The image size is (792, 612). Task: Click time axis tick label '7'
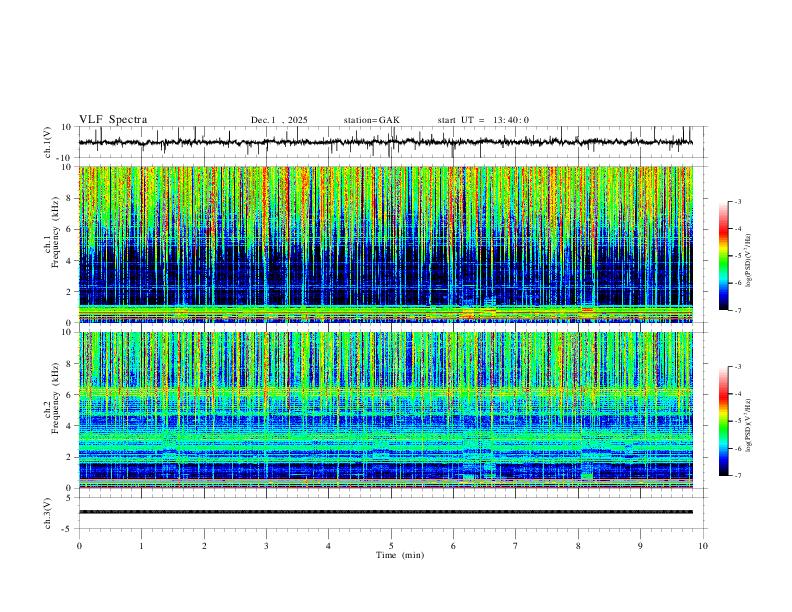[x=516, y=546]
